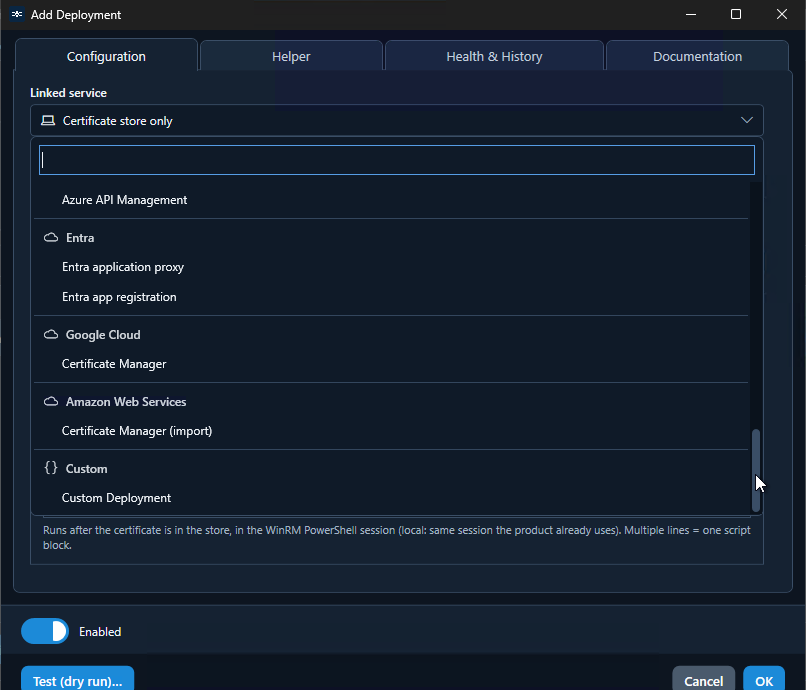This screenshot has width=806, height=690.
Task: Click the curly braces icon next to Custom
Action: [51, 468]
